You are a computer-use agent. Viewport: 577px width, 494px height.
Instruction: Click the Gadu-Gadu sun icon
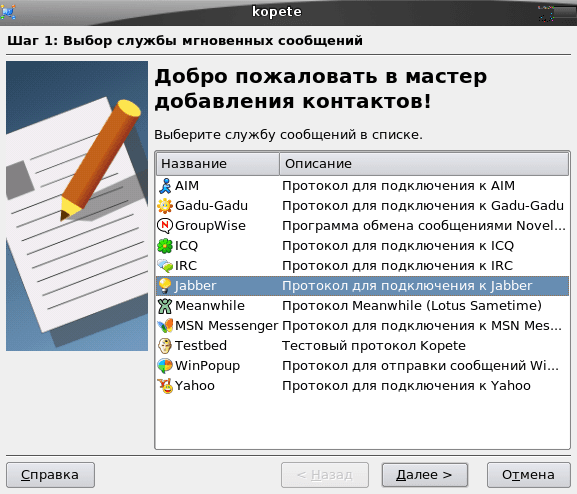tap(165, 206)
